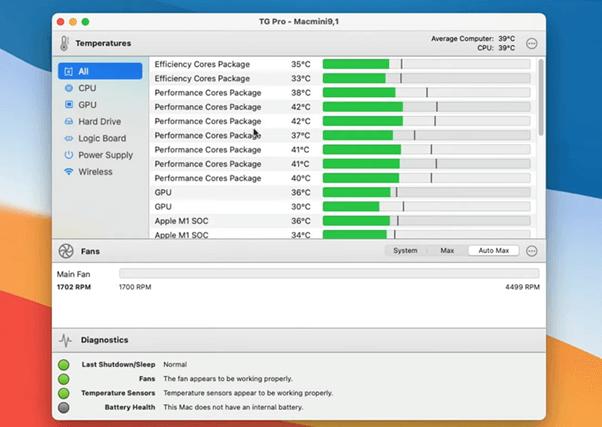Click the gray Battery Health status indicator
The width and height of the screenshot is (602, 427).
64,407
